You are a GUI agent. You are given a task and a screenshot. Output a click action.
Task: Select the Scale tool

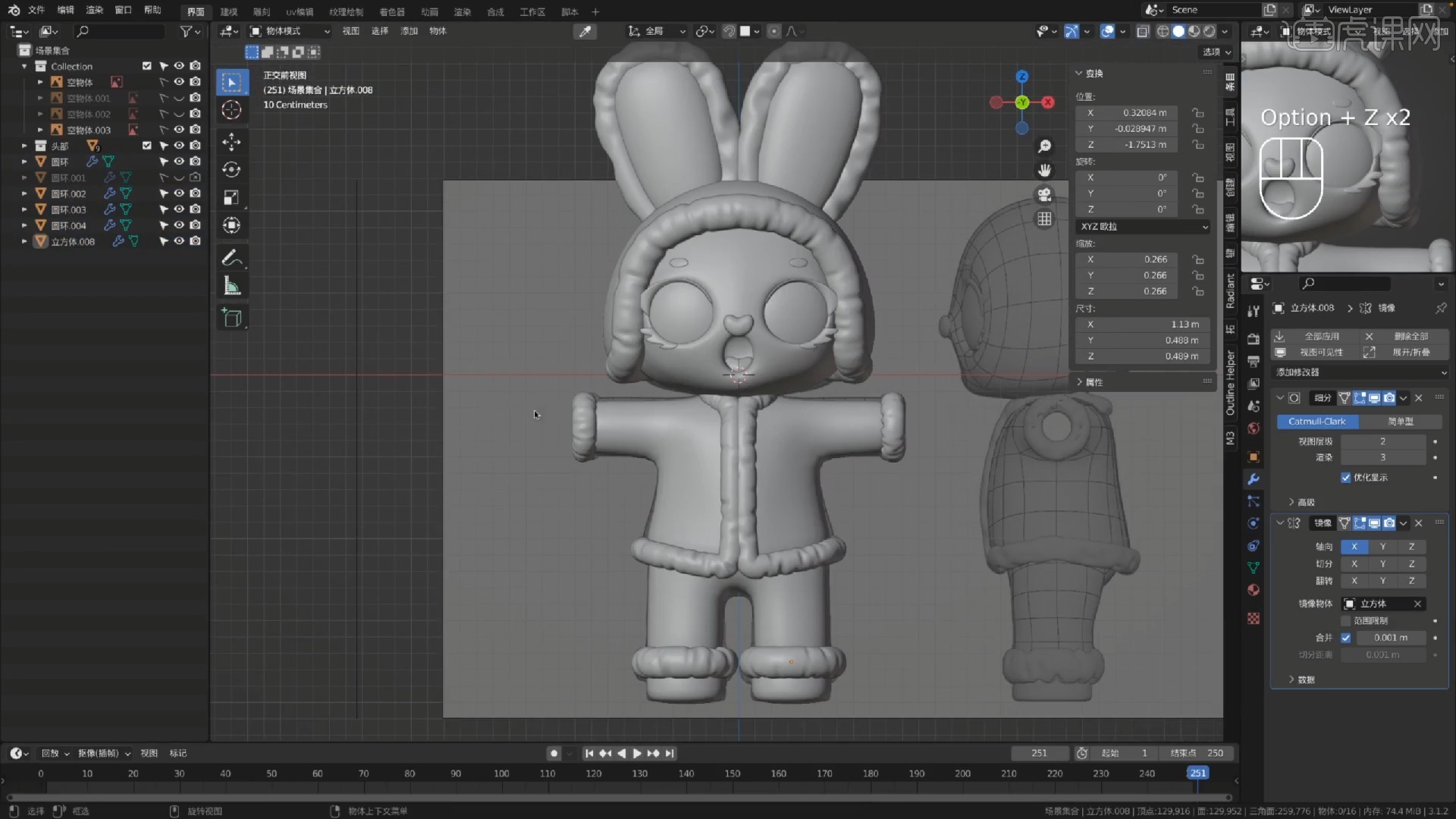pos(232,198)
